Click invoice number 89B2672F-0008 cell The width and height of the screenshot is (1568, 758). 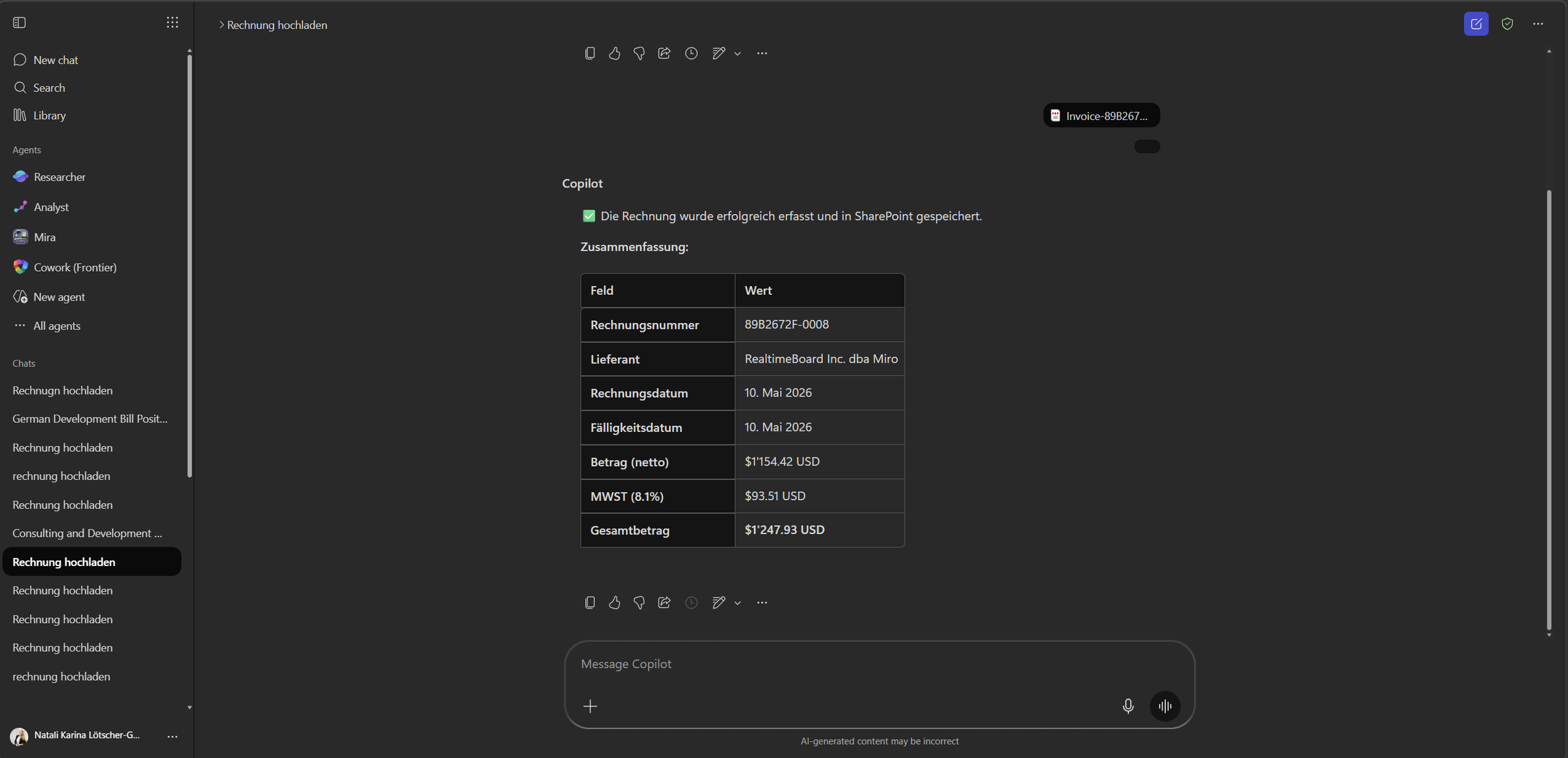(x=819, y=324)
